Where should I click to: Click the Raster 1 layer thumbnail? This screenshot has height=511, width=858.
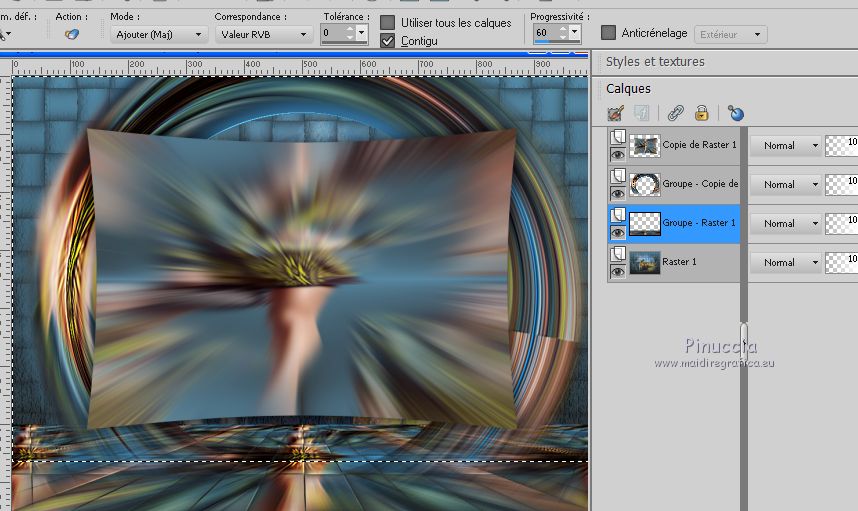(x=644, y=263)
